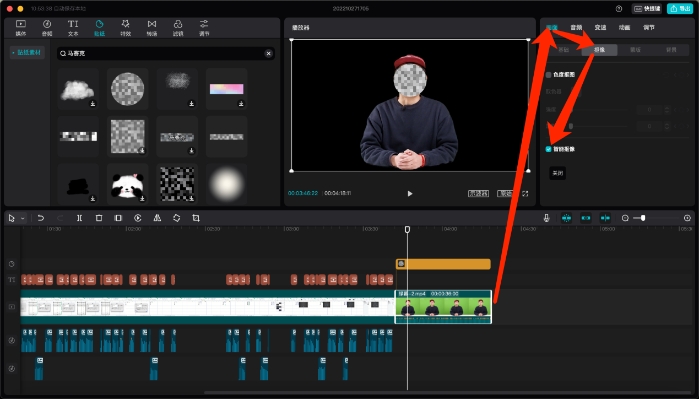
Task: Click the mirror flip tool icon
Action: tap(157, 218)
